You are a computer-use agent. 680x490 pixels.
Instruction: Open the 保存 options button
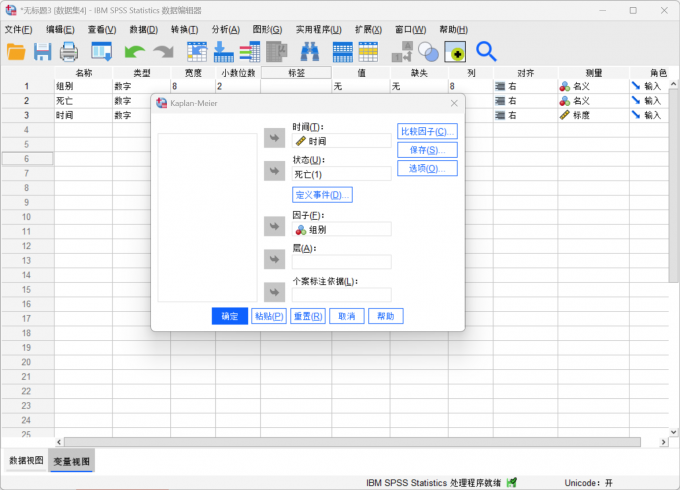coord(427,150)
